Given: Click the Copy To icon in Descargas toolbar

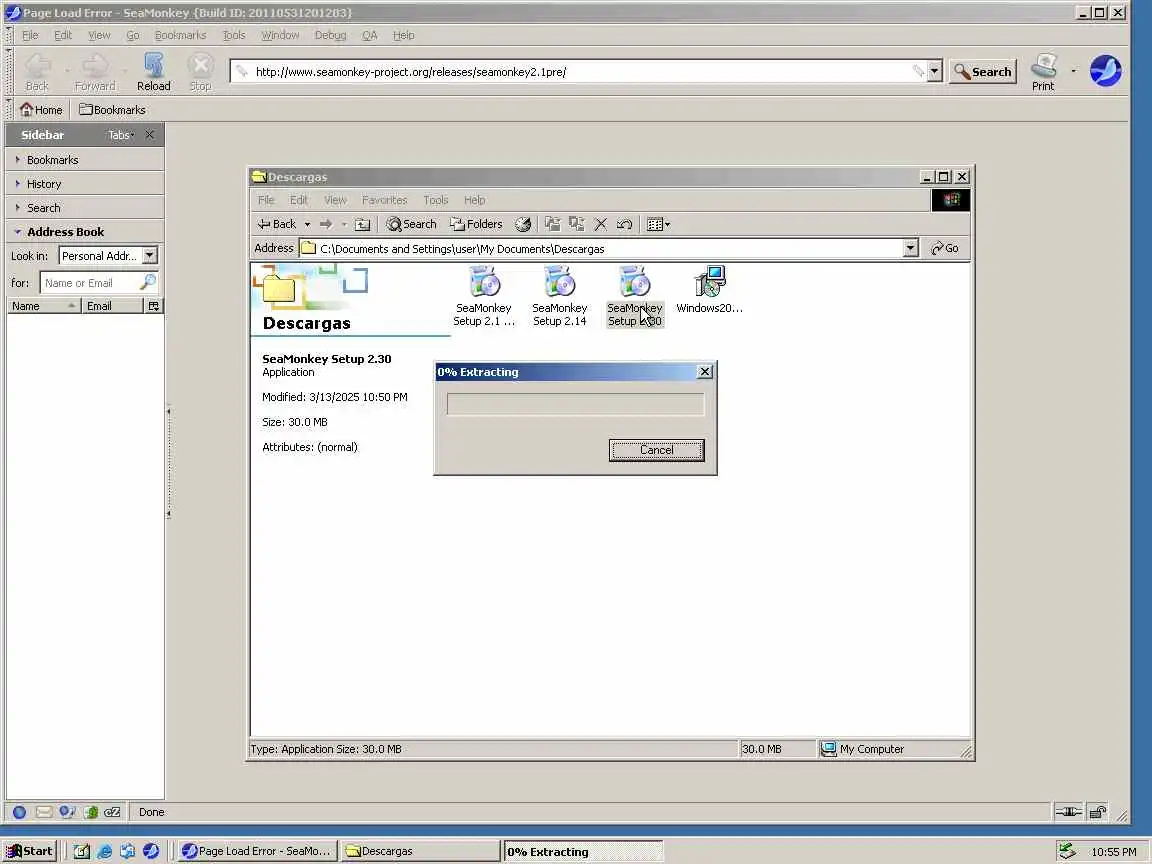Looking at the screenshot, I should 577,224.
